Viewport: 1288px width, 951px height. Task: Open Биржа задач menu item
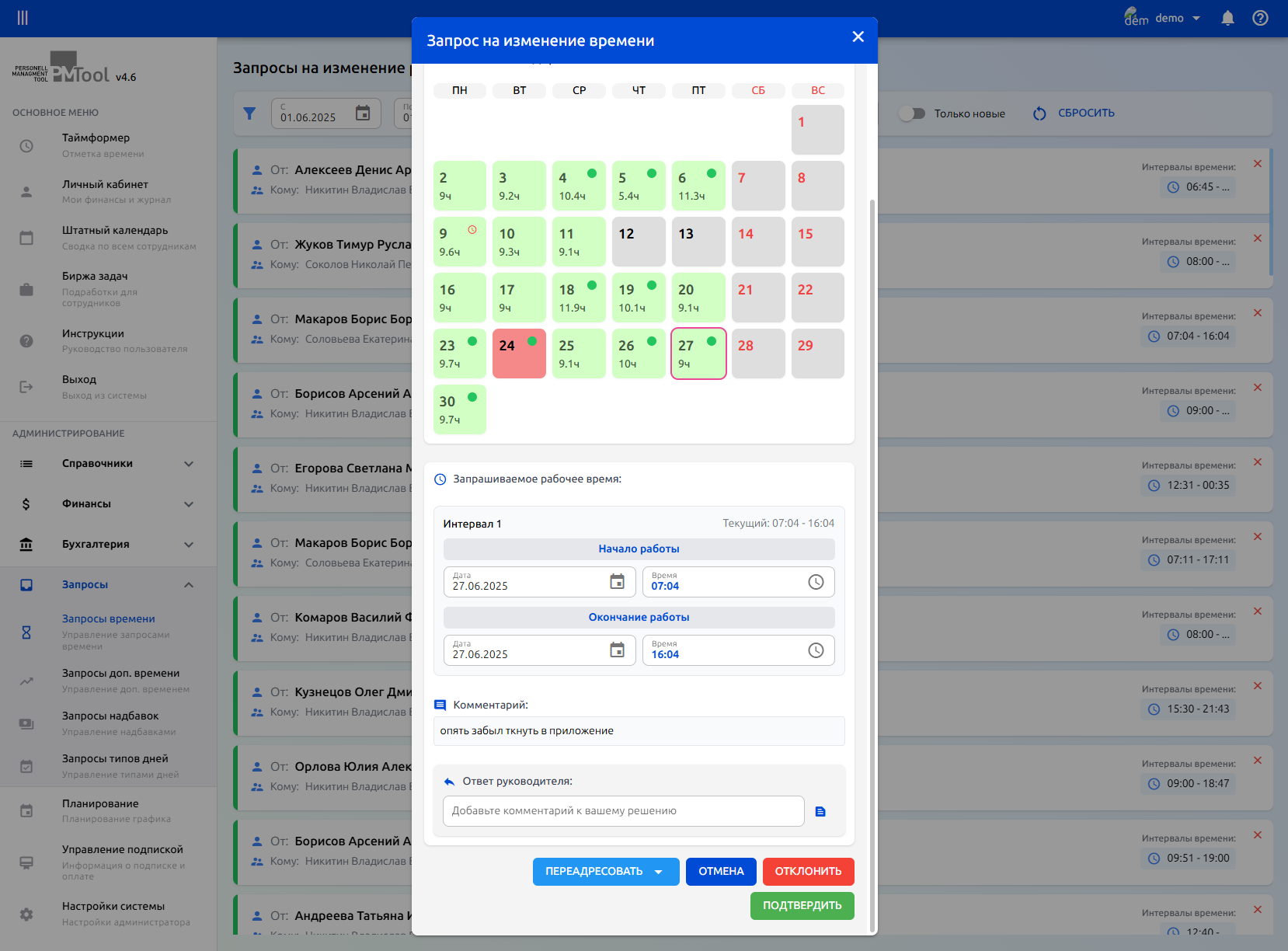tap(108, 289)
